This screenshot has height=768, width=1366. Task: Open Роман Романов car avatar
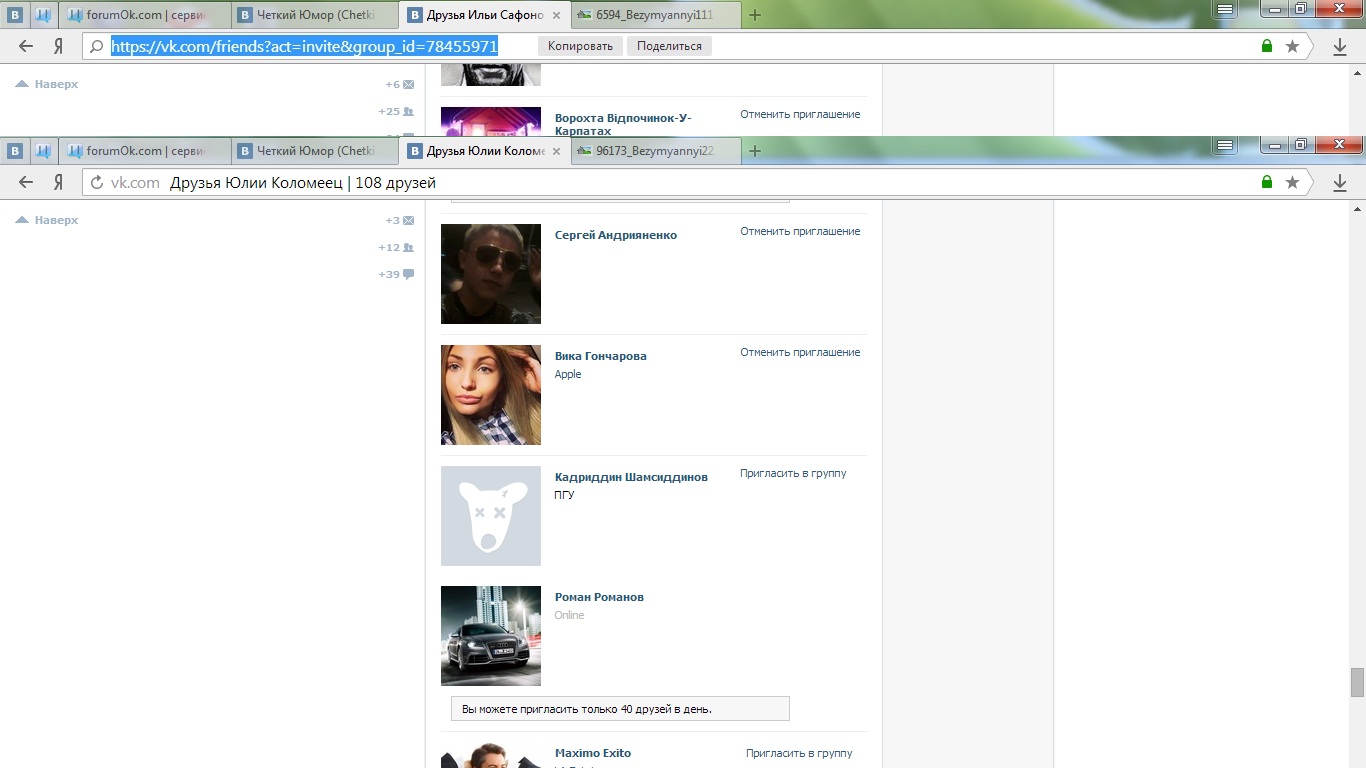click(x=491, y=636)
